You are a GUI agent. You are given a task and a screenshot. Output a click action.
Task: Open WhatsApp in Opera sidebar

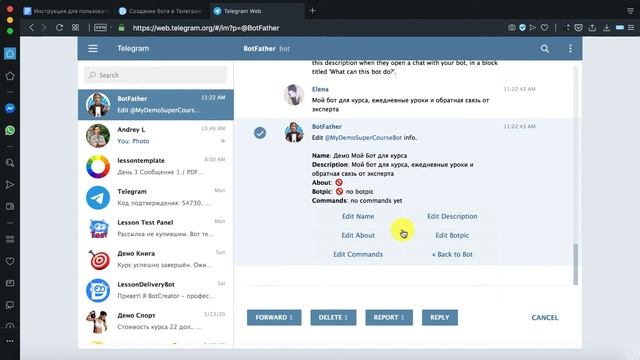point(10,131)
